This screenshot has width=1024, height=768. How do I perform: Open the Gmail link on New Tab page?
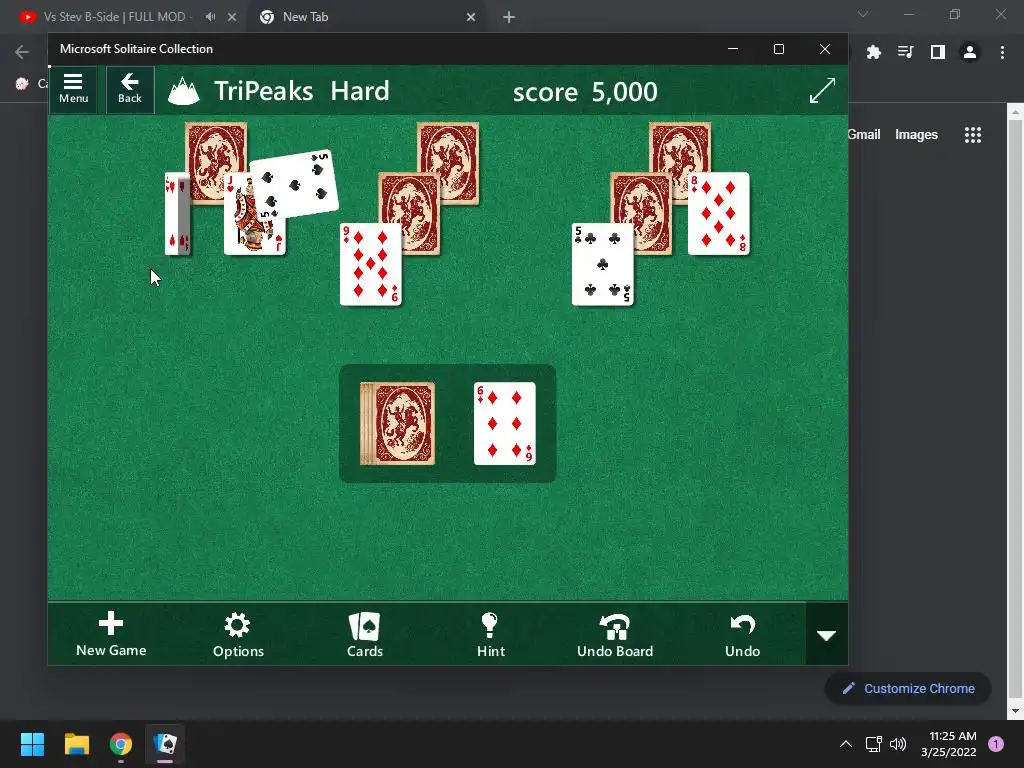click(864, 135)
